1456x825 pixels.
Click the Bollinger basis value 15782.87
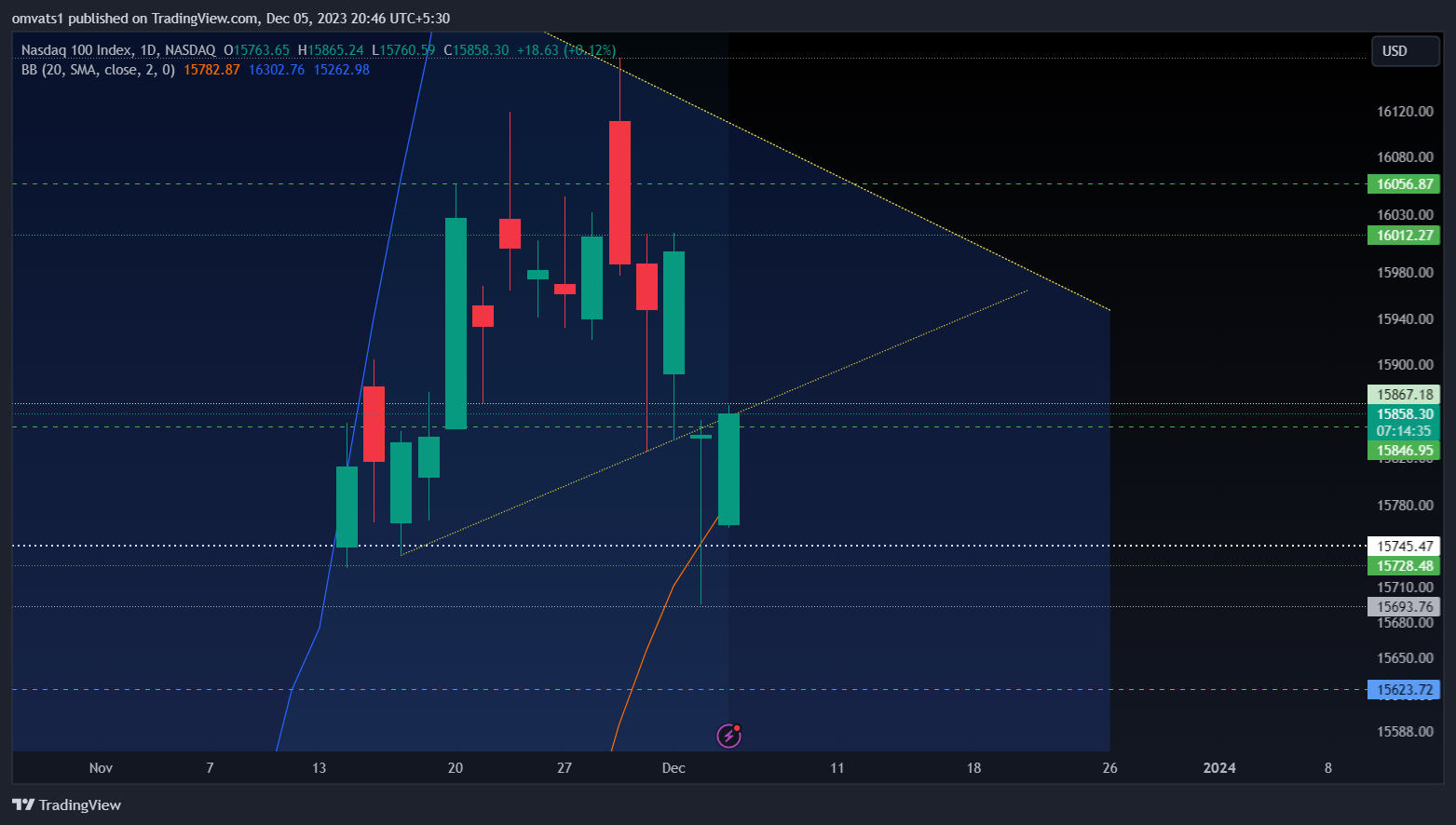[211, 70]
